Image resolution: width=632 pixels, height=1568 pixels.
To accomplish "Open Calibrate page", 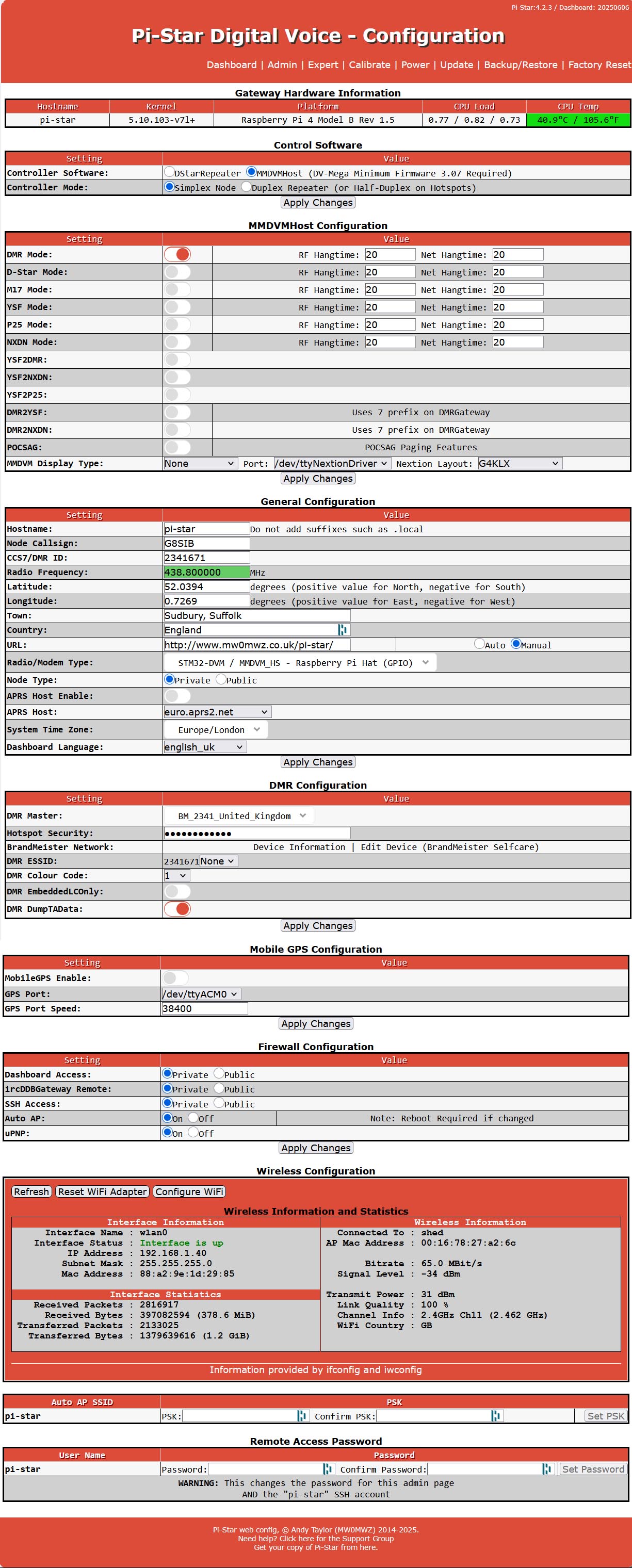I will 369,64.
